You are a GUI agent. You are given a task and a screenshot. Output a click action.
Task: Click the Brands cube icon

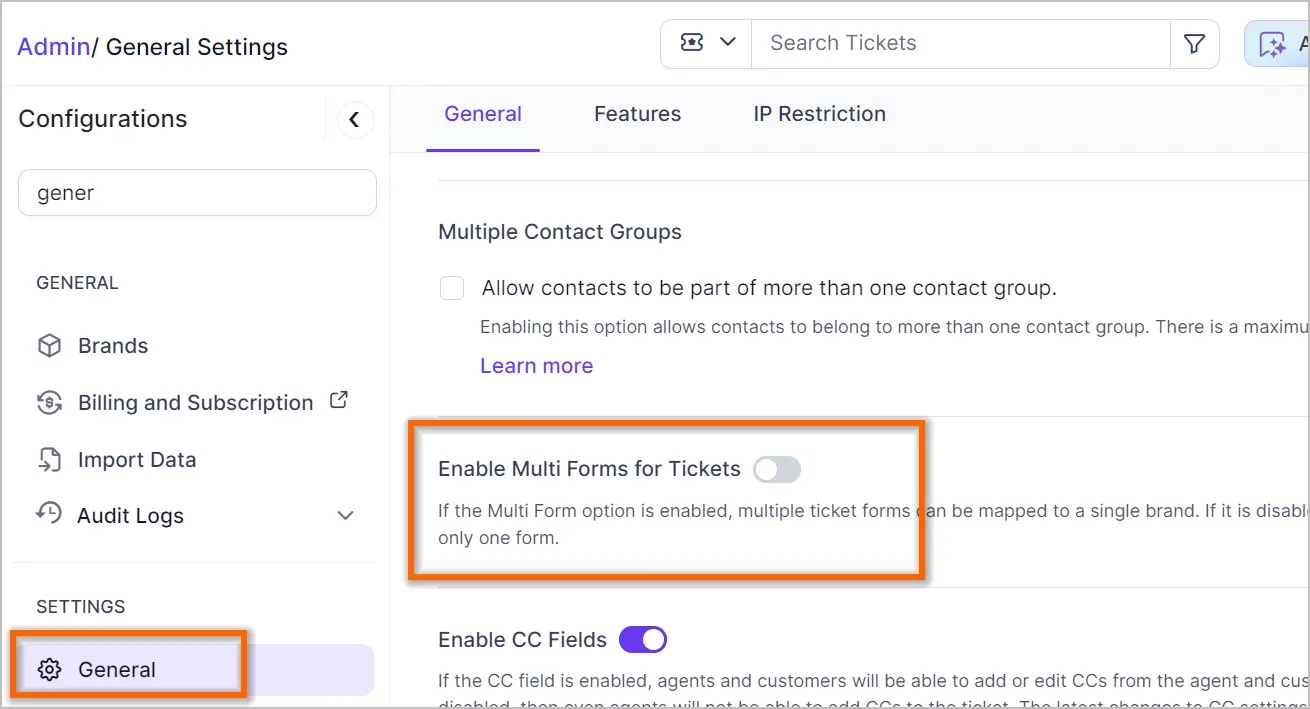[x=49, y=346]
